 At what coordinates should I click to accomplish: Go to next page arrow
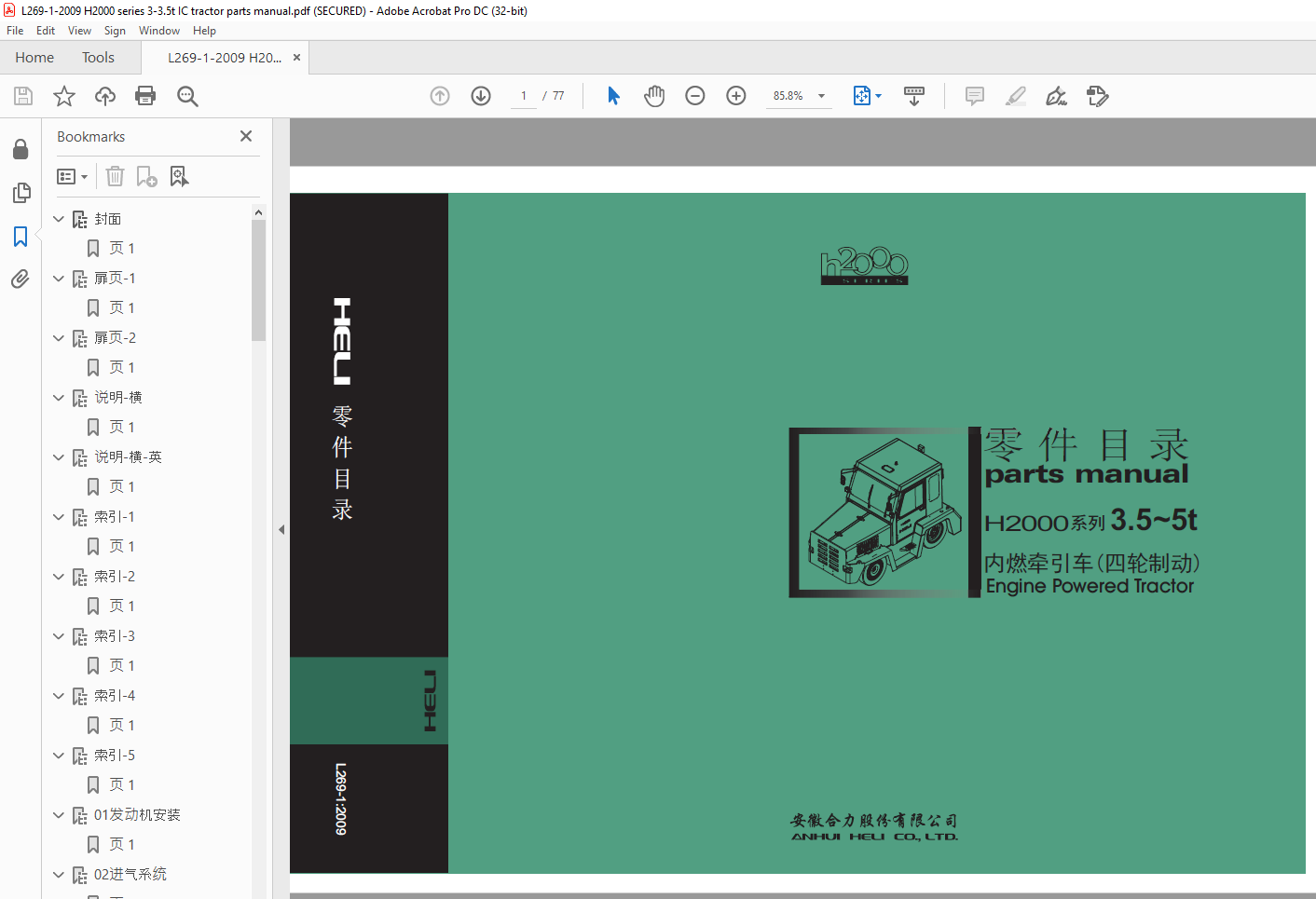(x=481, y=96)
